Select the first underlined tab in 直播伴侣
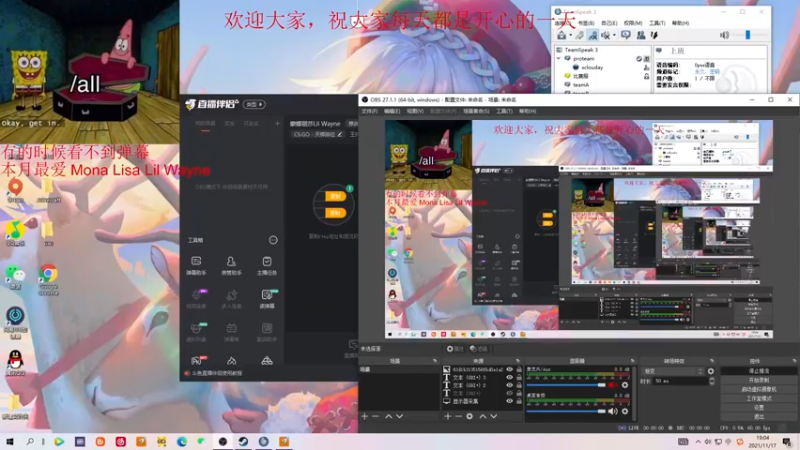Screen dimensions: 800x450 [205, 124]
